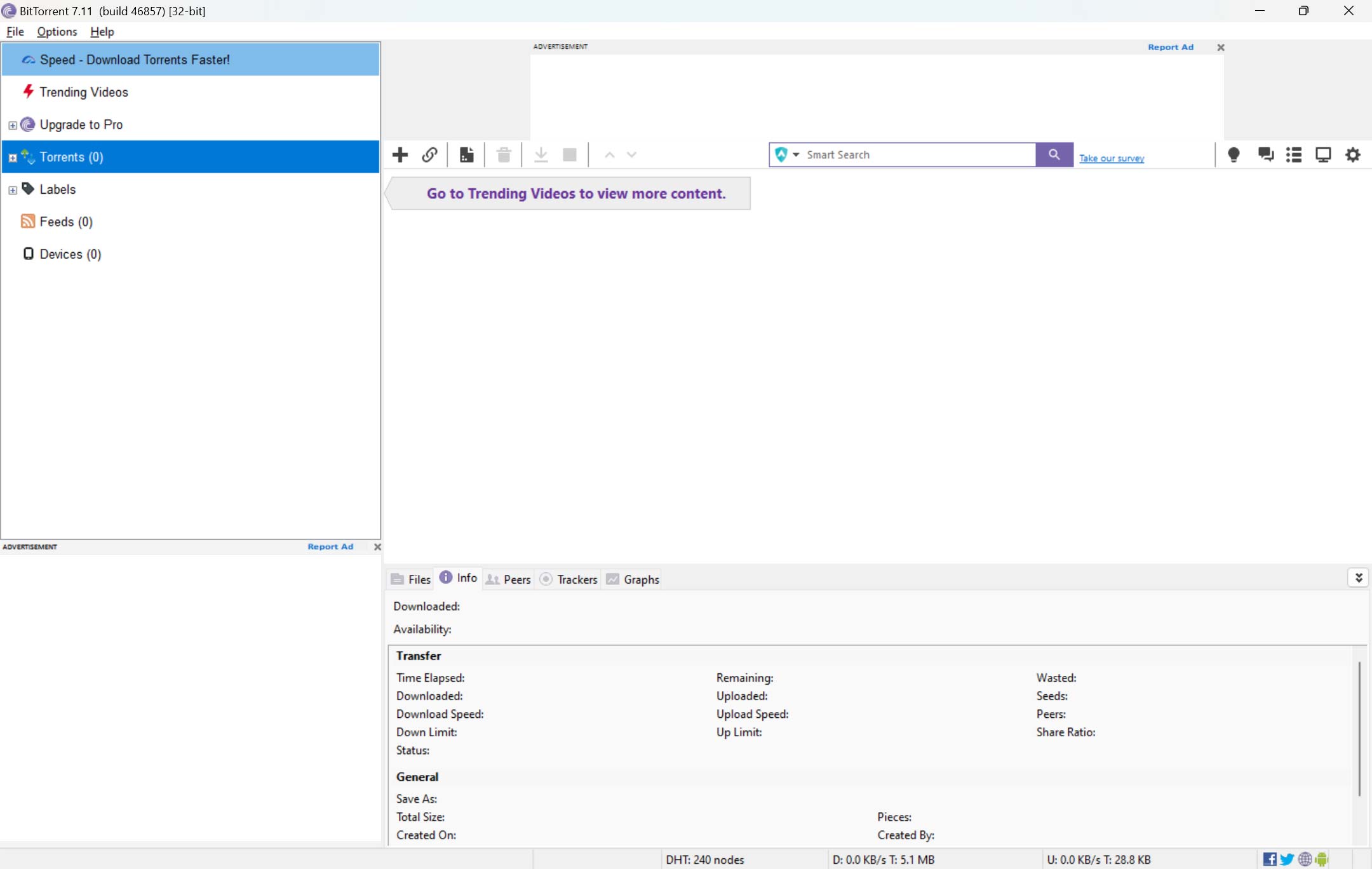The width and height of the screenshot is (1372, 869).
Task: Open Preferences gear icon
Action: (1353, 155)
